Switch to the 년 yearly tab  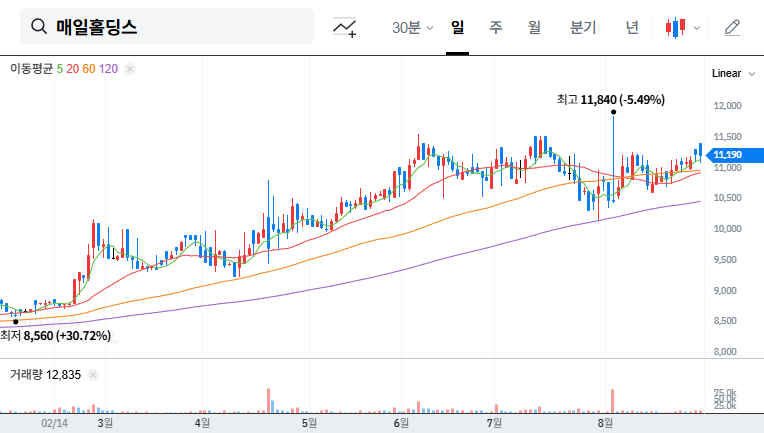(632, 27)
